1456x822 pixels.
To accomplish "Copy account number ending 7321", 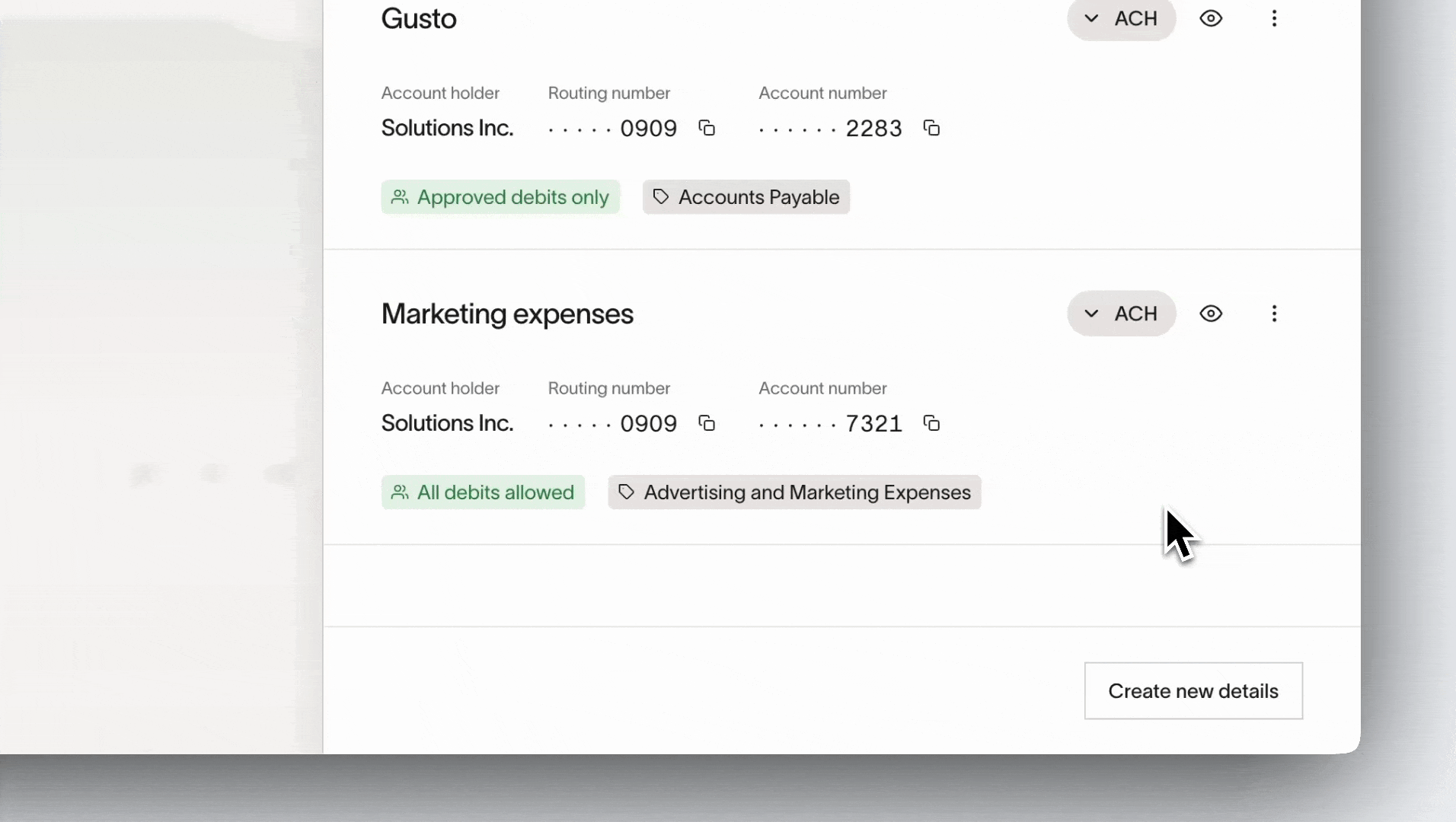I will (x=931, y=423).
